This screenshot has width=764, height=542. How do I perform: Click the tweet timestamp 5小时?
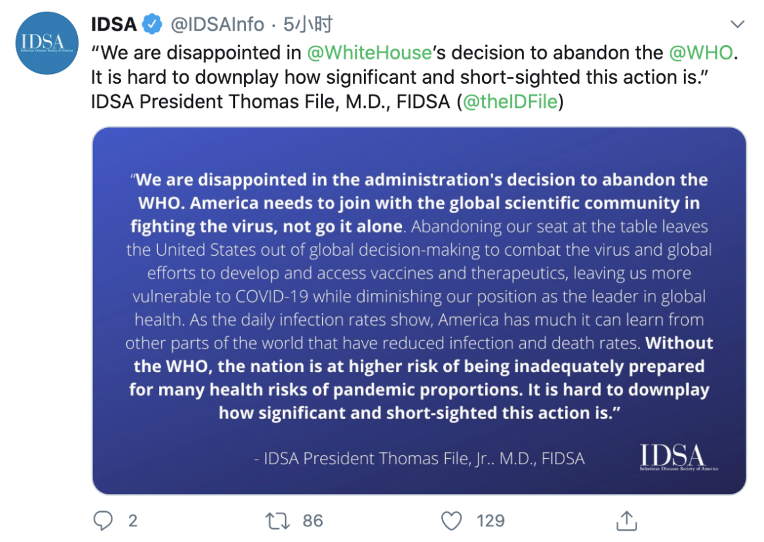[x=308, y=24]
